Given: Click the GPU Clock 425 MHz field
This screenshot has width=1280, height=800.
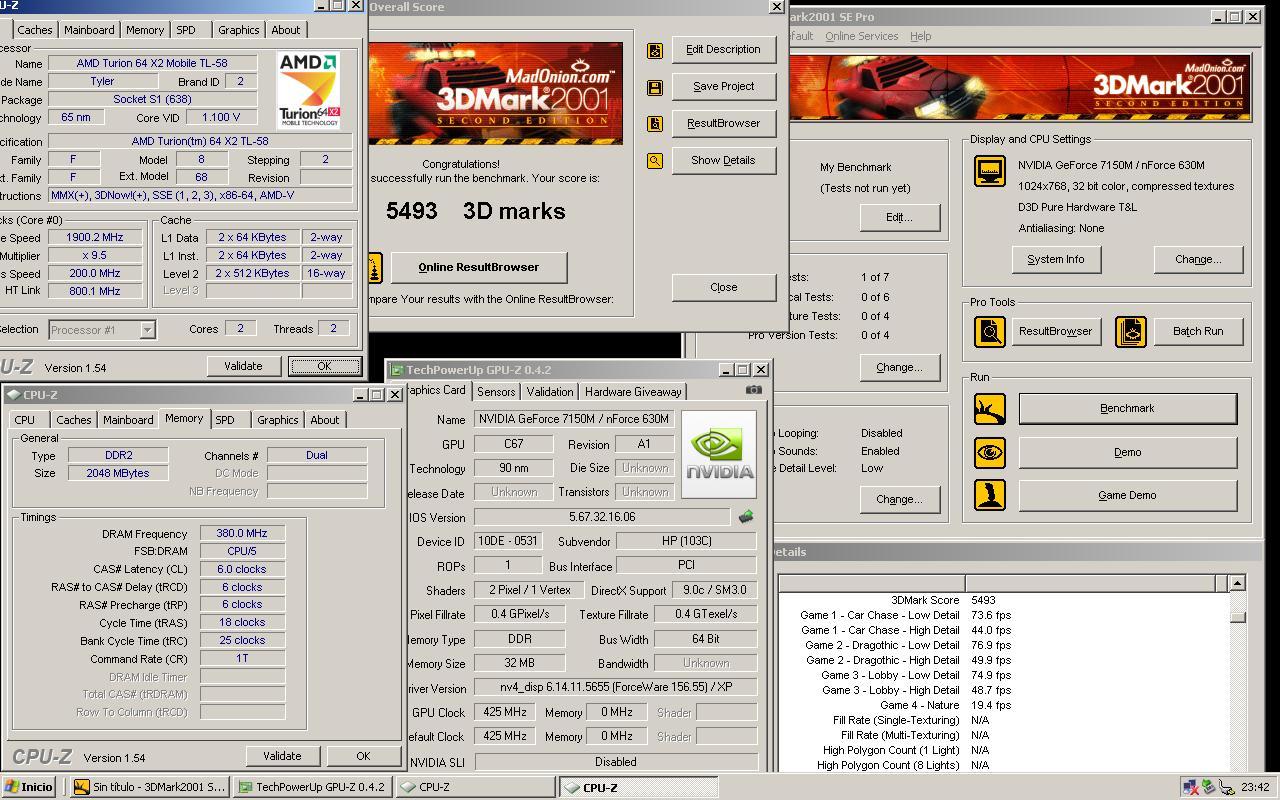Looking at the screenshot, I should coord(503,712).
